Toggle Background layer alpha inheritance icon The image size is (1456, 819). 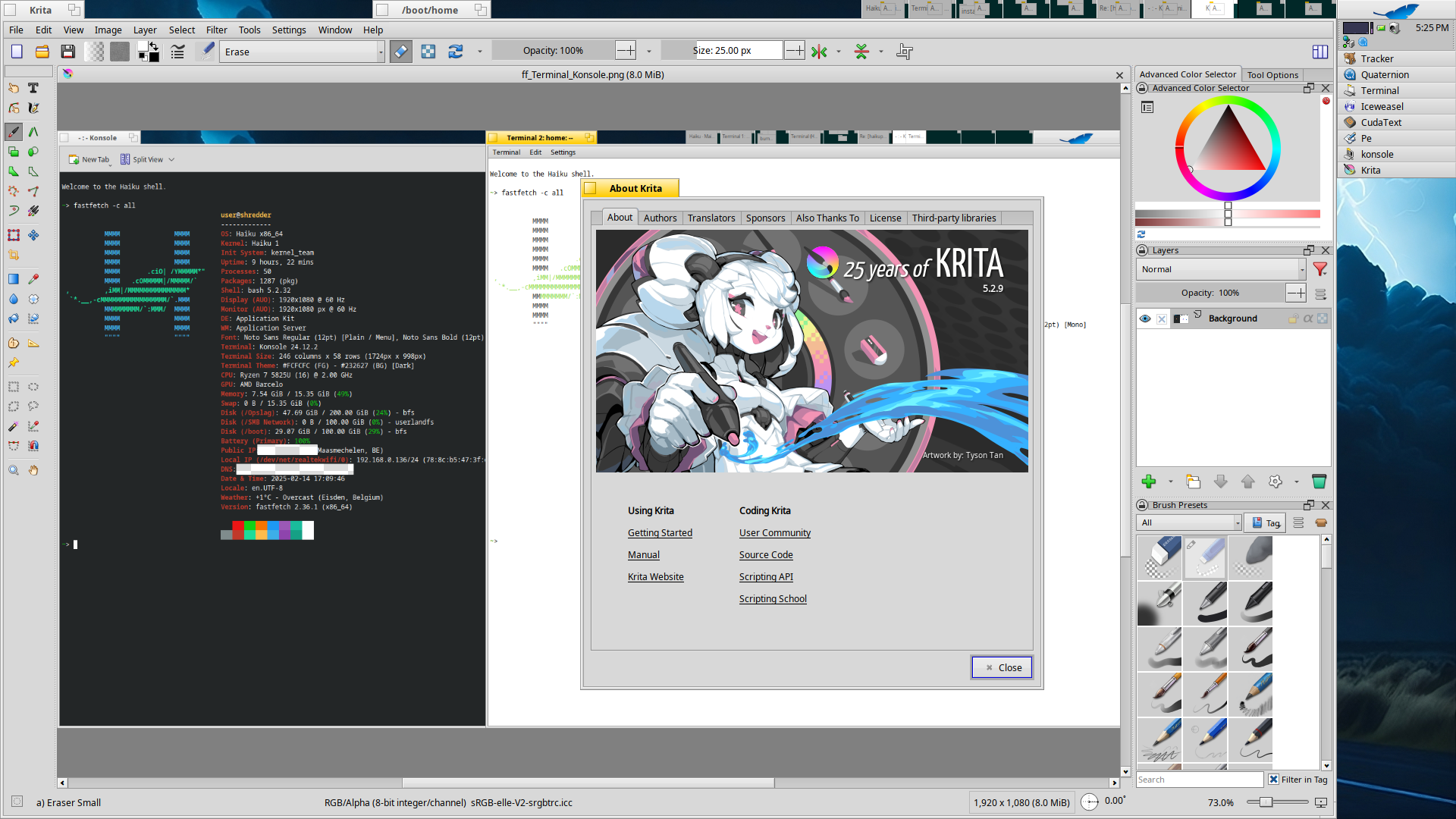[x=1308, y=318]
